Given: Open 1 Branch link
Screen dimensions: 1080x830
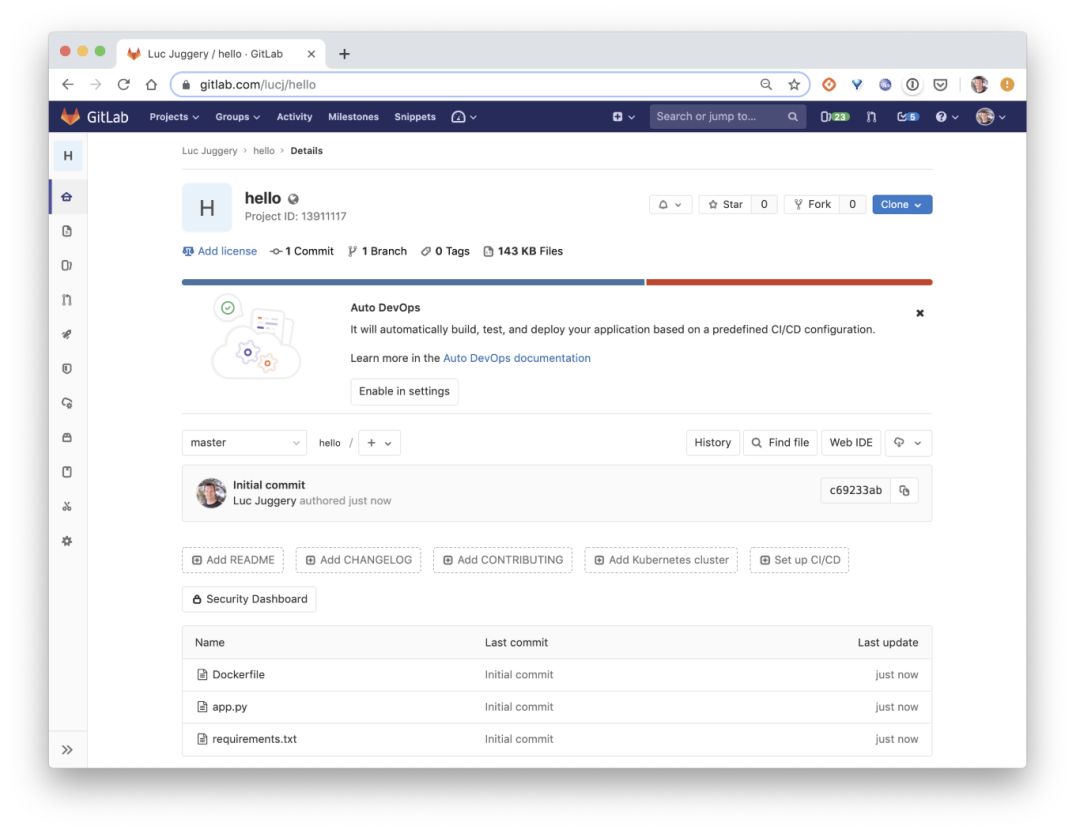Looking at the screenshot, I should 377,251.
